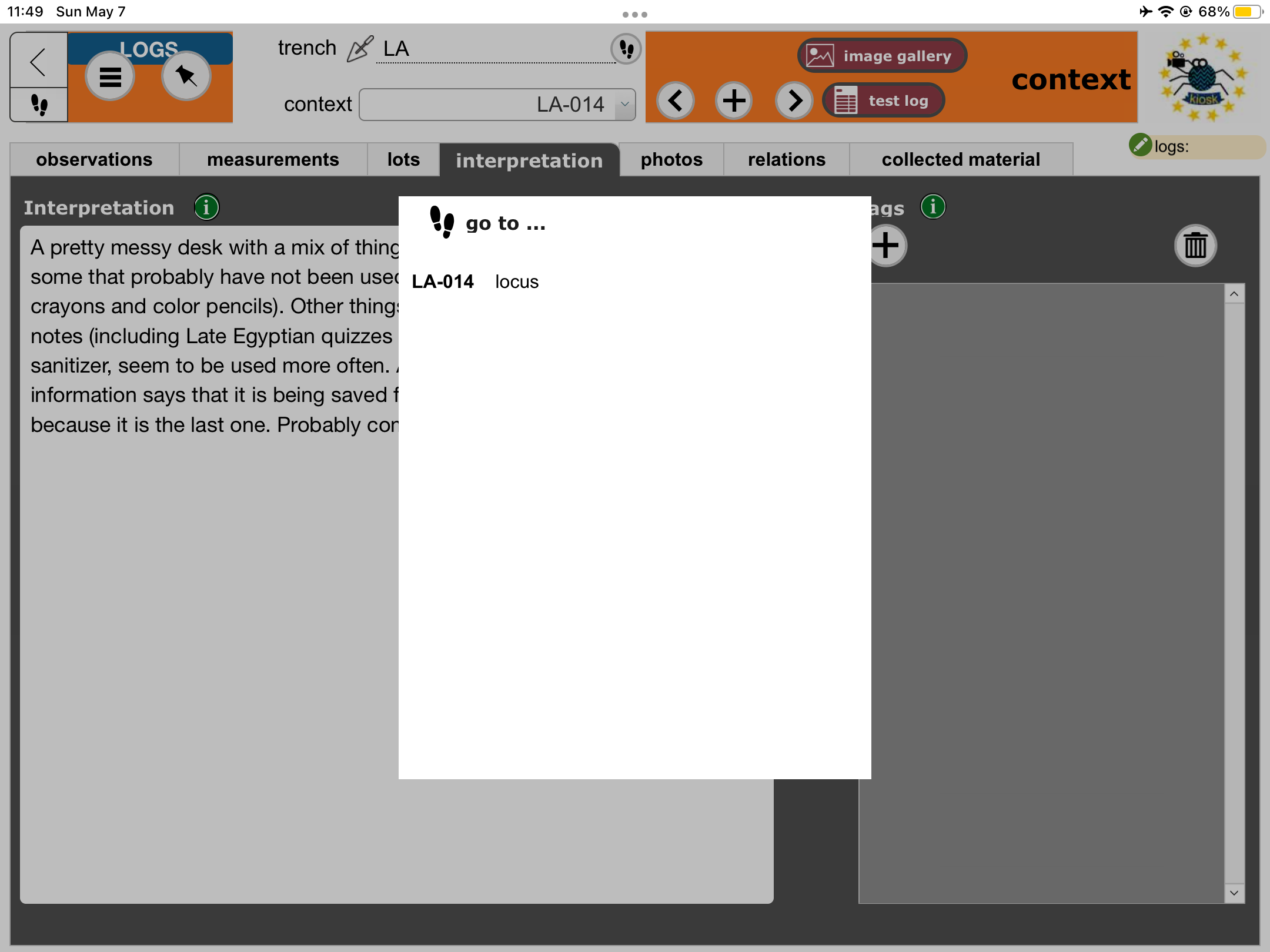Viewport: 1270px width, 952px height.
Task: Edit the logs field via the pencil icon
Action: pyautogui.click(x=1141, y=146)
